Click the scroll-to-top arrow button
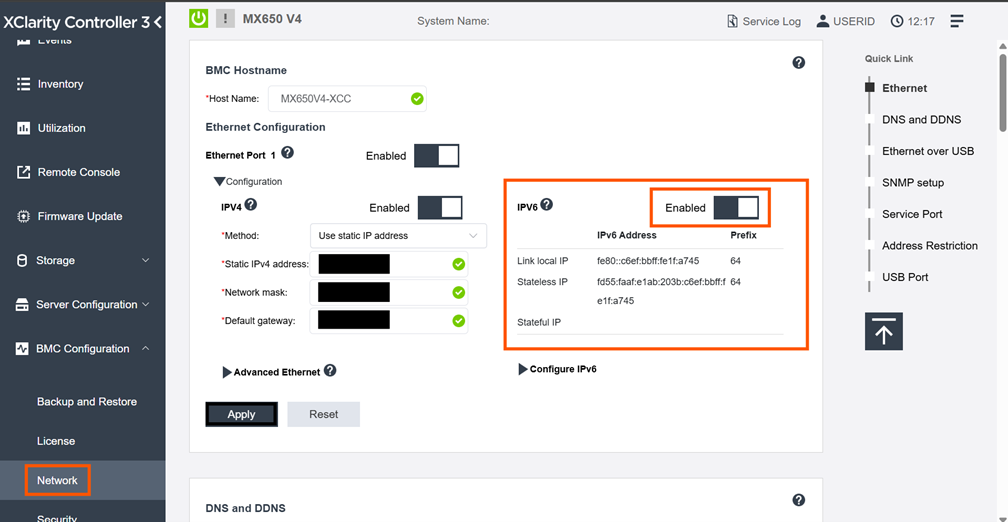Screen dimensions: 1008x522 [883, 331]
